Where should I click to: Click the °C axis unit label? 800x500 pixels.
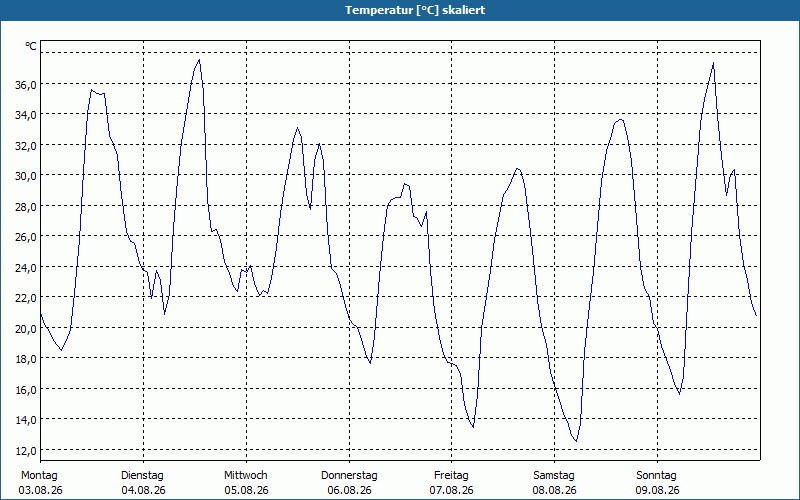[x=31, y=46]
